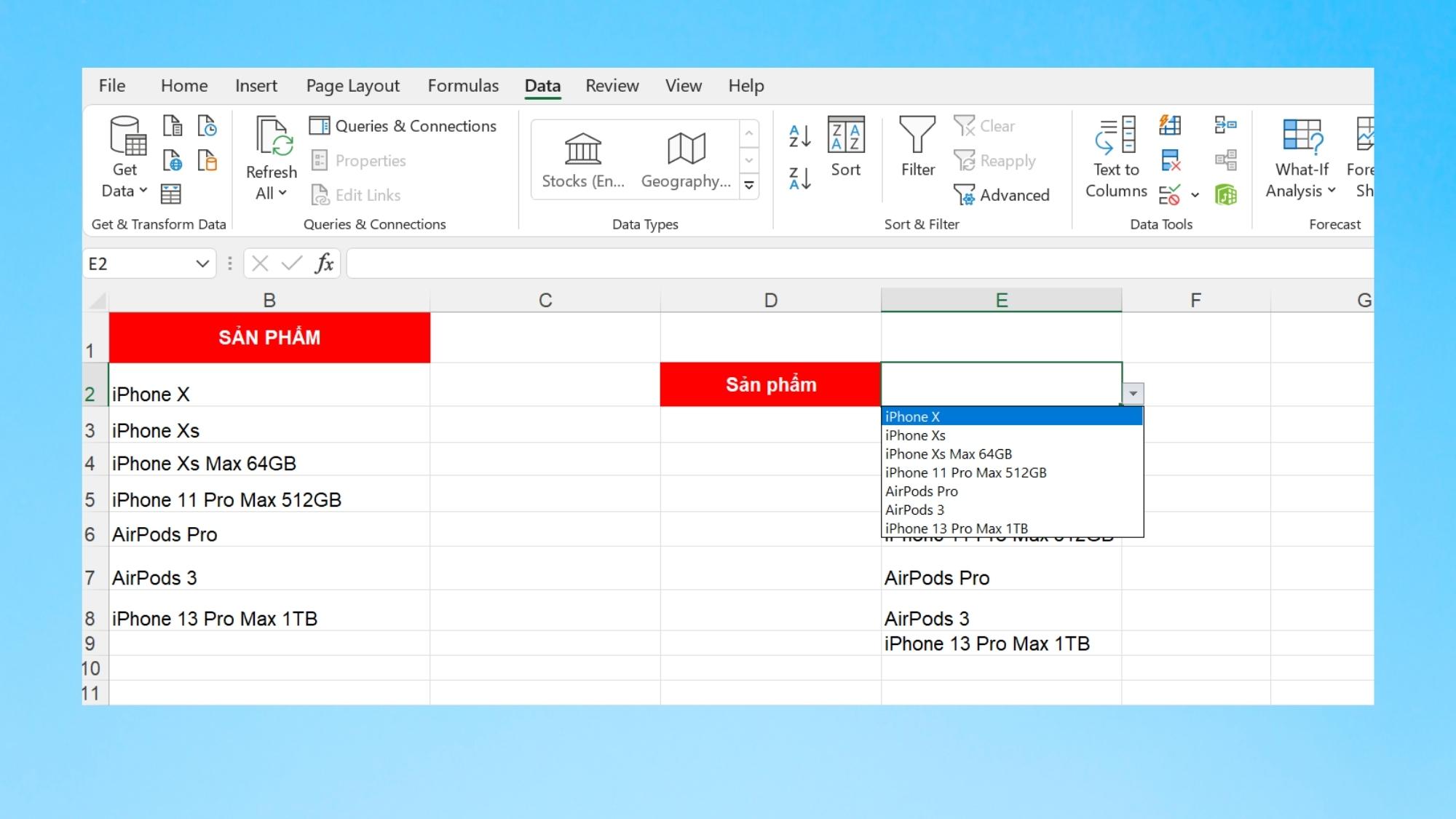Click the Sort A to Z icon

pos(799,135)
